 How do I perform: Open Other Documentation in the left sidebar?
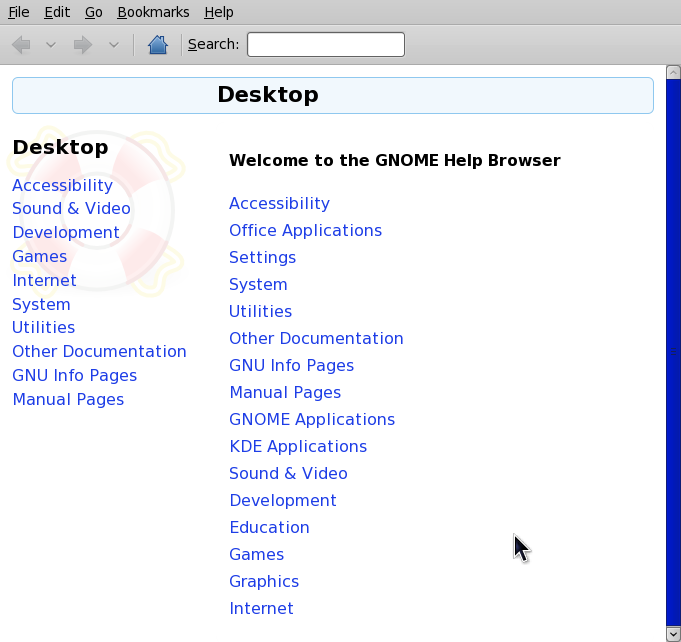(x=99, y=351)
